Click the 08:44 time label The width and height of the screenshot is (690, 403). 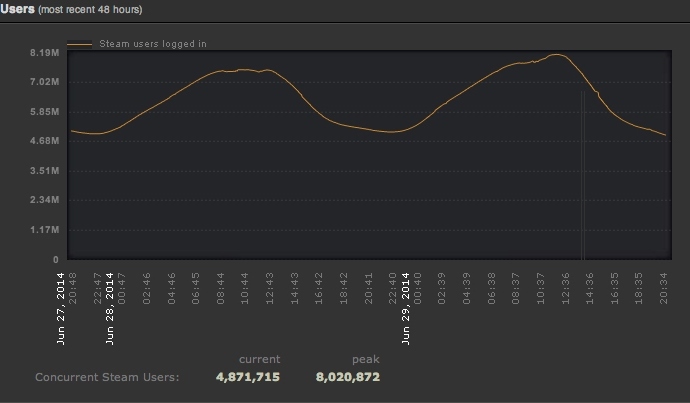(220, 288)
